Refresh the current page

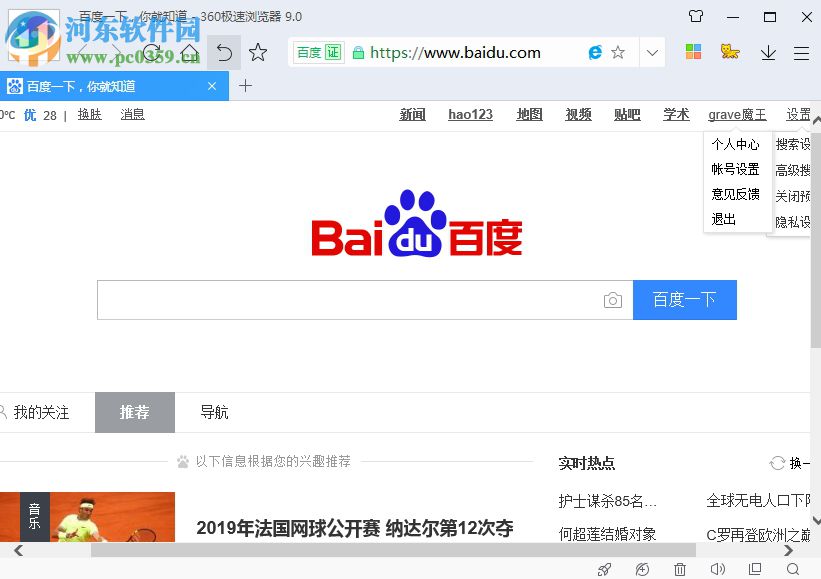point(153,52)
